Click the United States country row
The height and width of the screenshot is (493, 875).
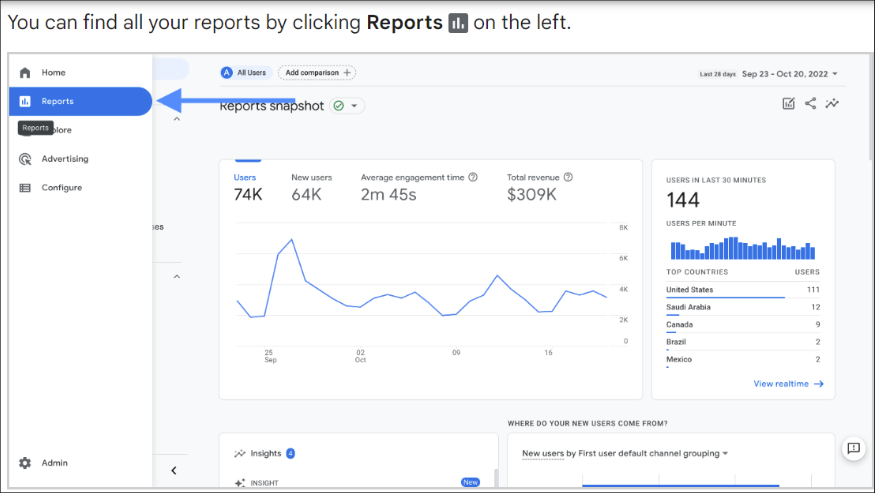743,291
